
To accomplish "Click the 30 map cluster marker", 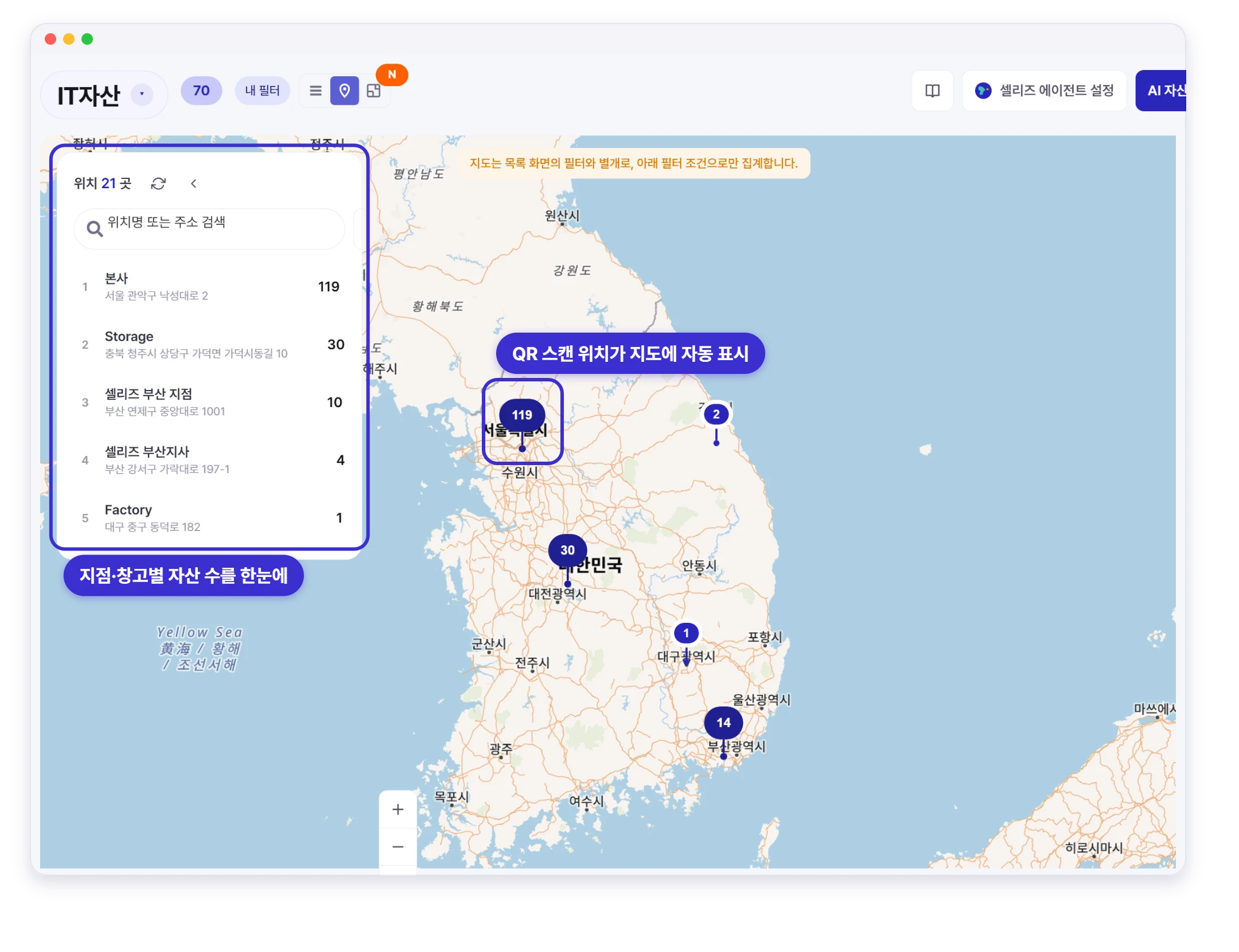I will click(567, 550).
